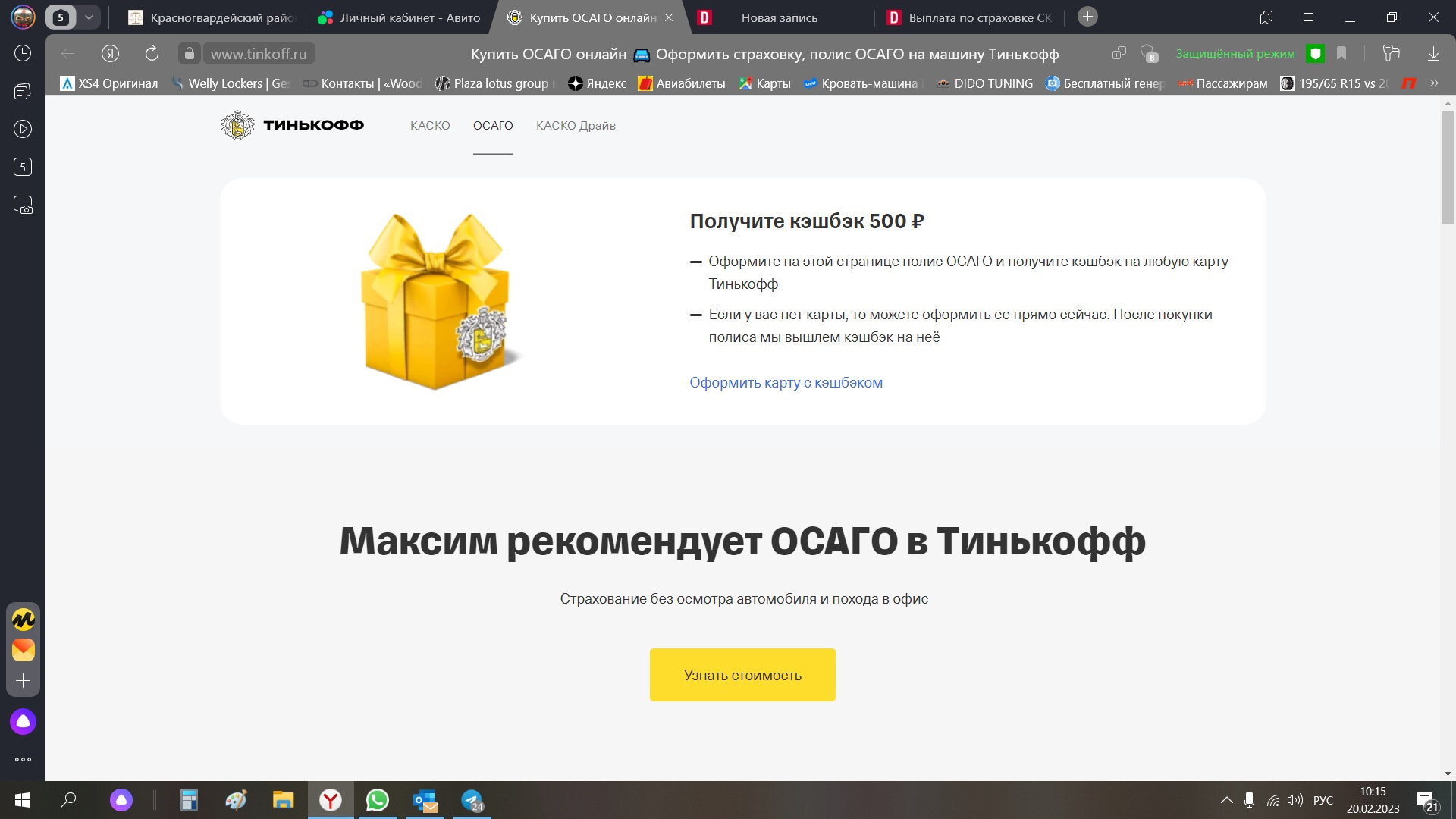Click Оформить карту с кэшбэком link
Viewport: 1456px width, 819px height.
(786, 382)
